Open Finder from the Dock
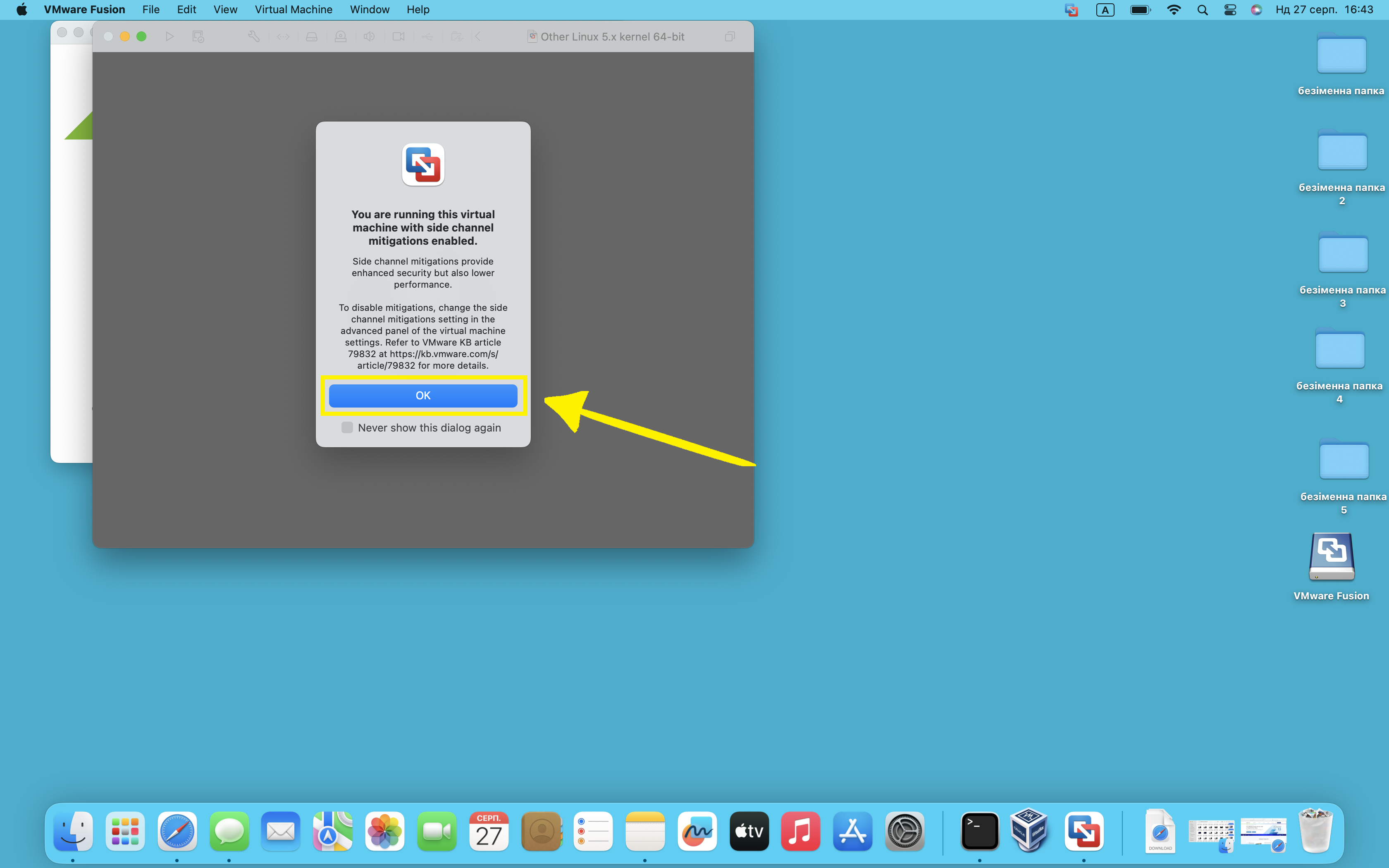The height and width of the screenshot is (868, 1389). click(73, 831)
